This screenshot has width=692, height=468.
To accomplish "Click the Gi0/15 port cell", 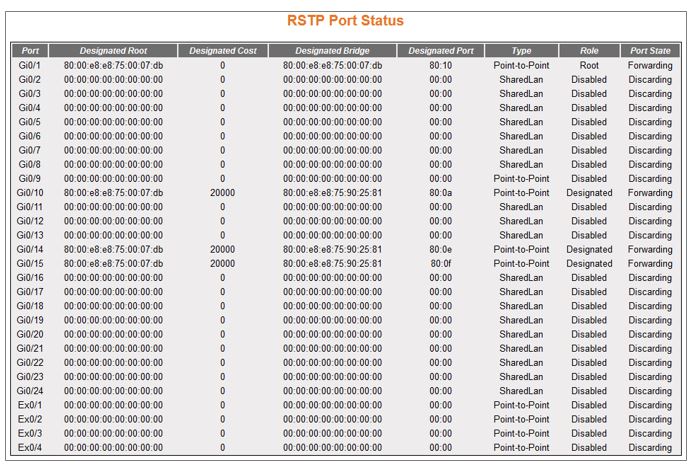I will (30, 264).
